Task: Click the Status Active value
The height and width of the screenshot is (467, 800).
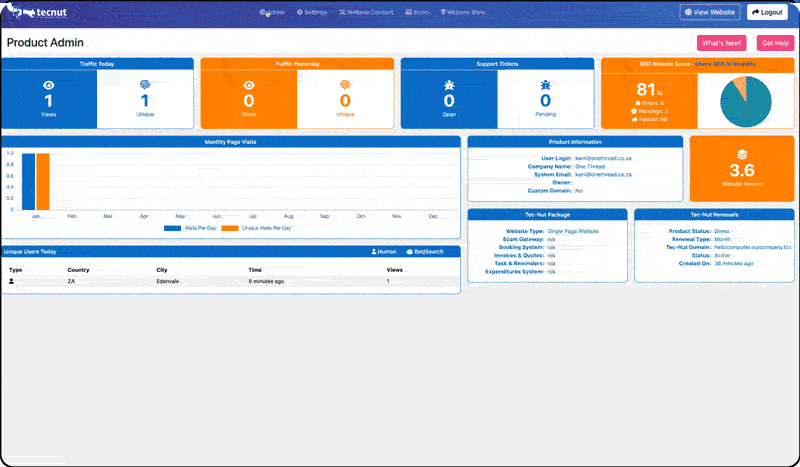Action: pos(722,255)
